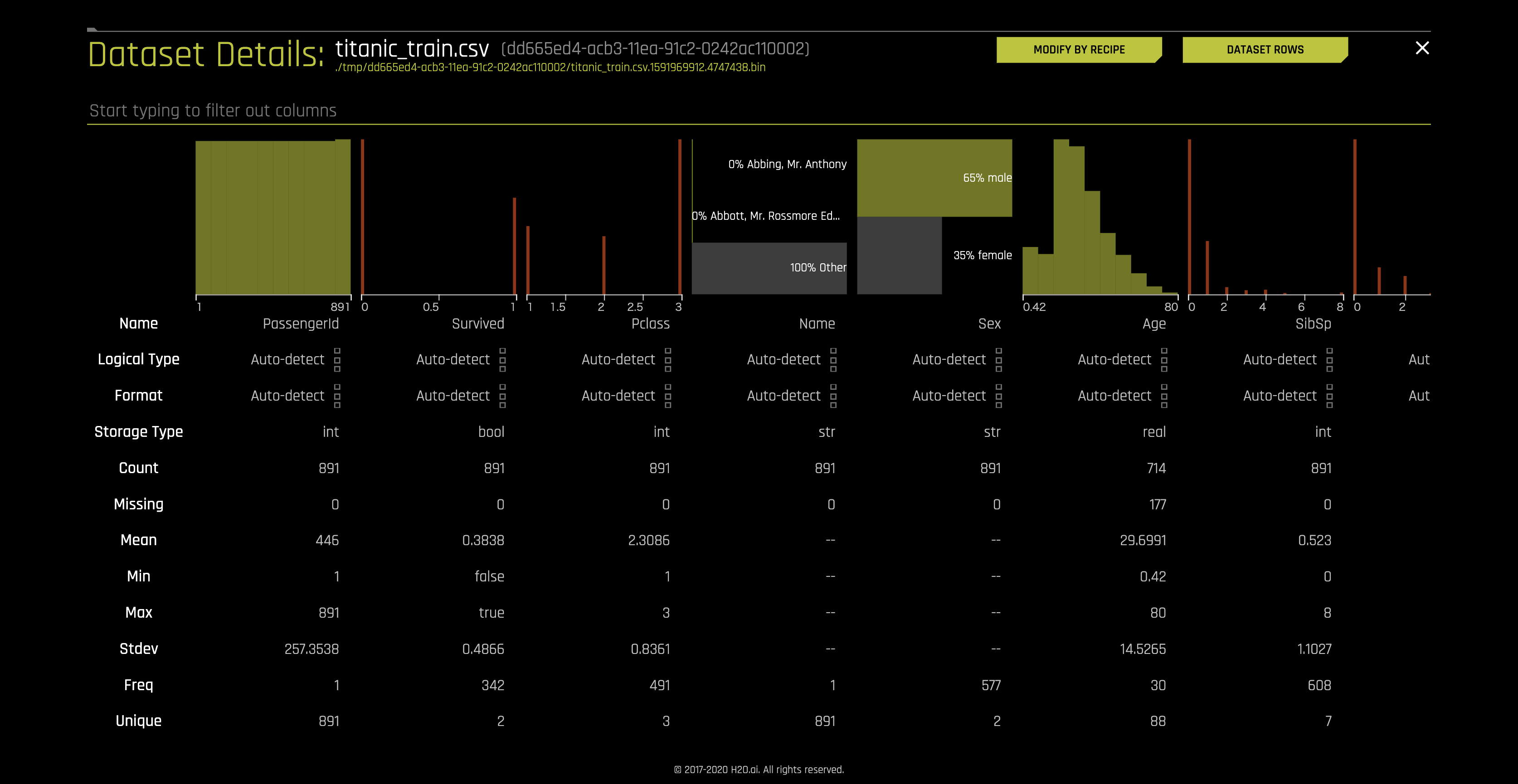Click Survived mean value 0.3838
The image size is (1518, 784).
[483, 541]
